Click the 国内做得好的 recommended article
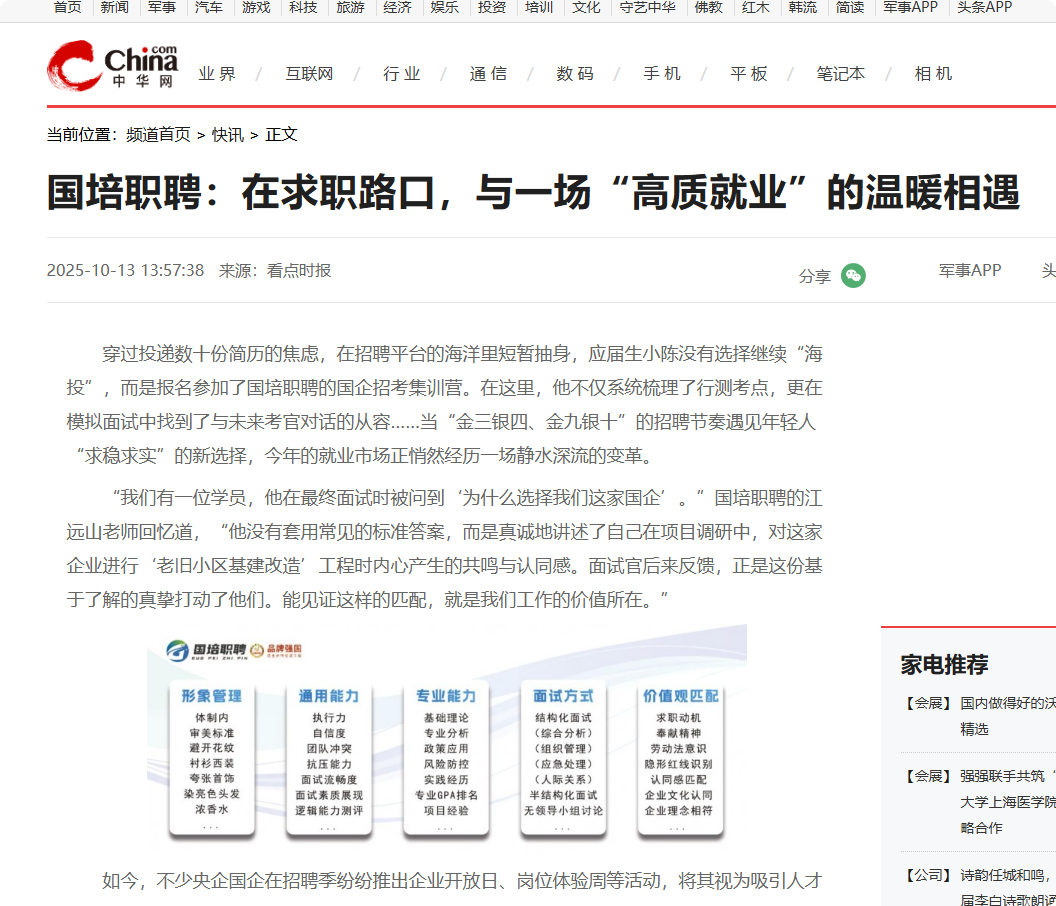This screenshot has height=906, width=1056. (x=1007, y=703)
